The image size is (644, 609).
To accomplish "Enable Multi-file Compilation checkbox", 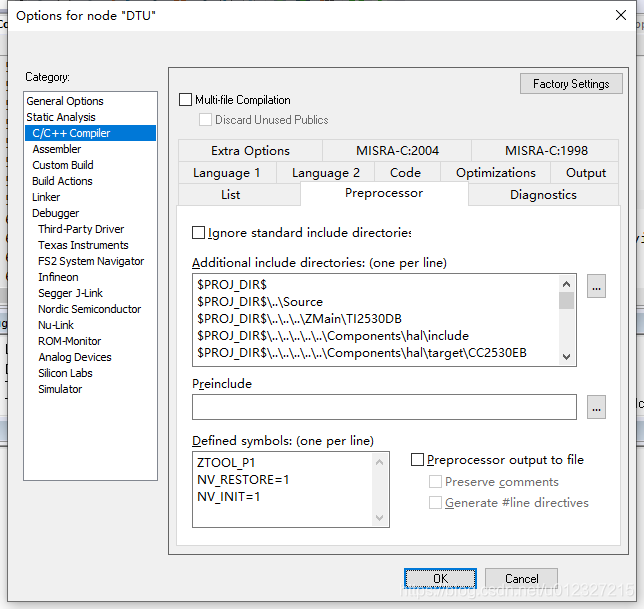I will [x=185, y=99].
